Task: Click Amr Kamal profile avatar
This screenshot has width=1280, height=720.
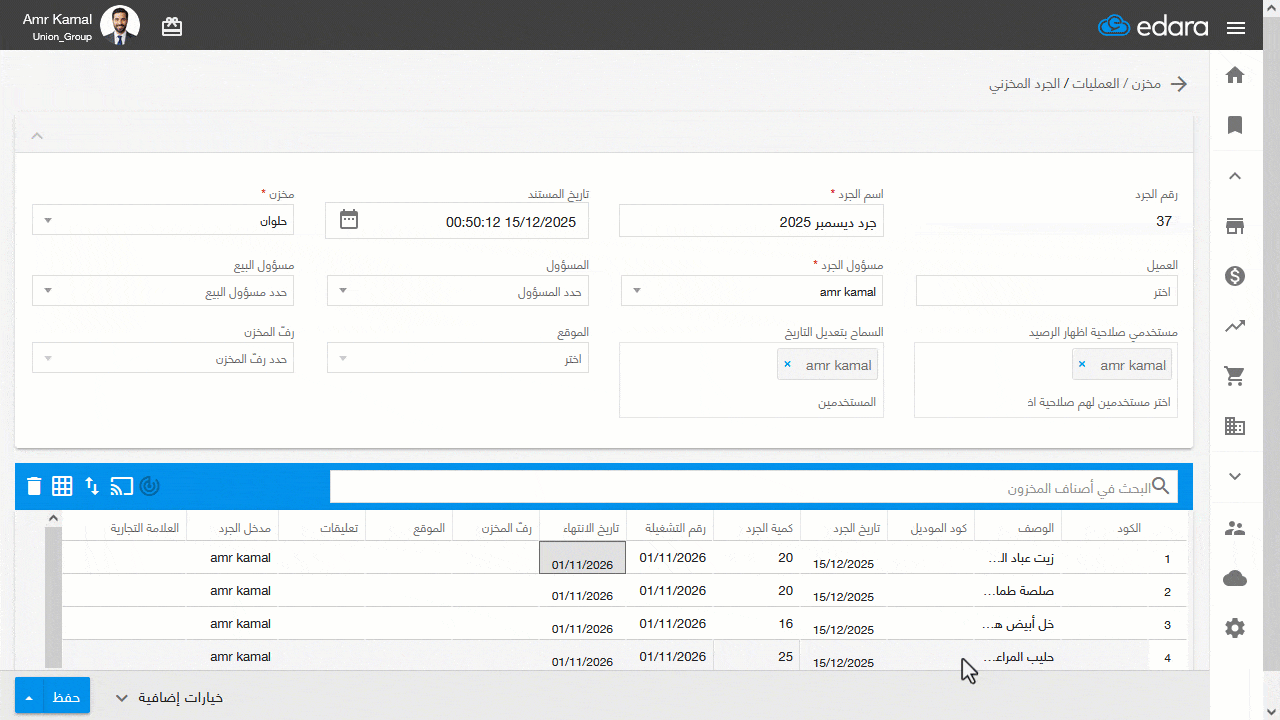Action: coord(120,26)
